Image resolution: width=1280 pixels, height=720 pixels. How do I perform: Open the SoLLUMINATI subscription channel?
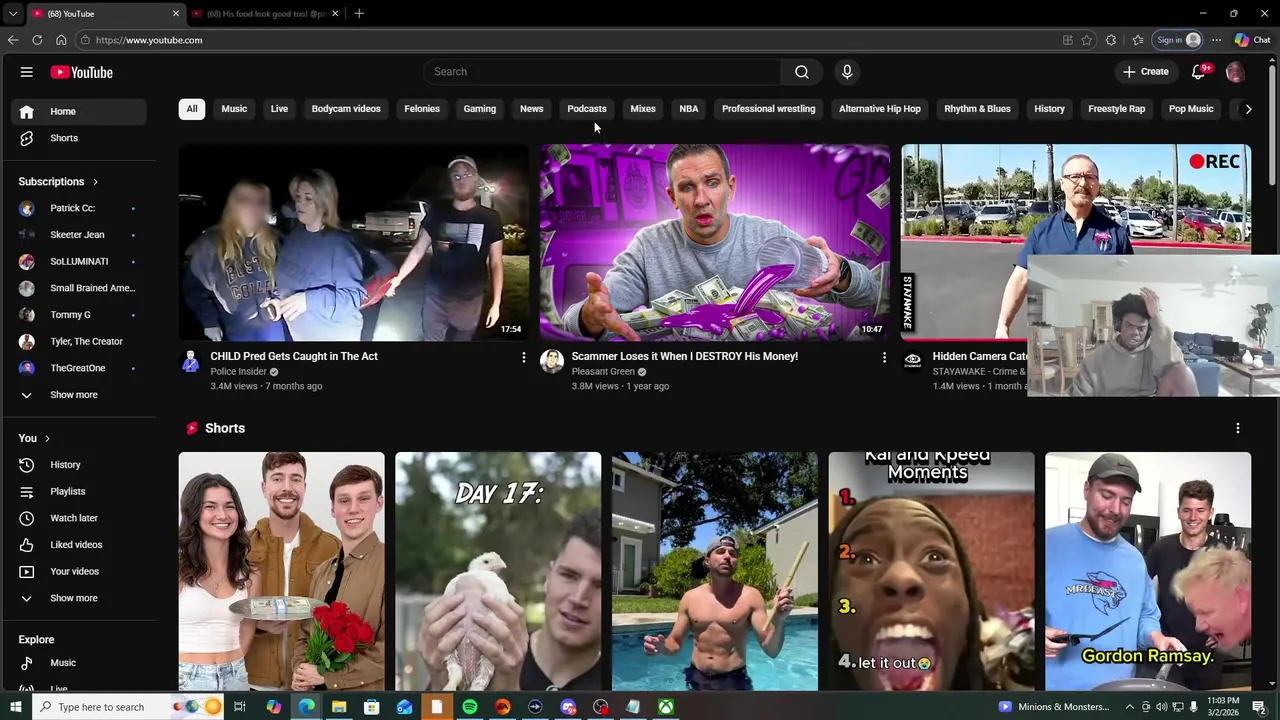(x=79, y=261)
